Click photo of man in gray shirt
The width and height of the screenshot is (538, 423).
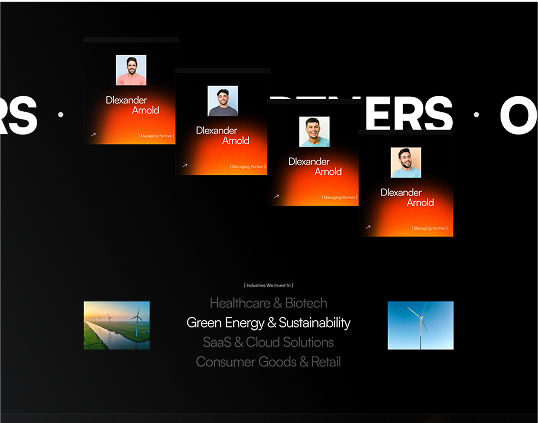223,101
